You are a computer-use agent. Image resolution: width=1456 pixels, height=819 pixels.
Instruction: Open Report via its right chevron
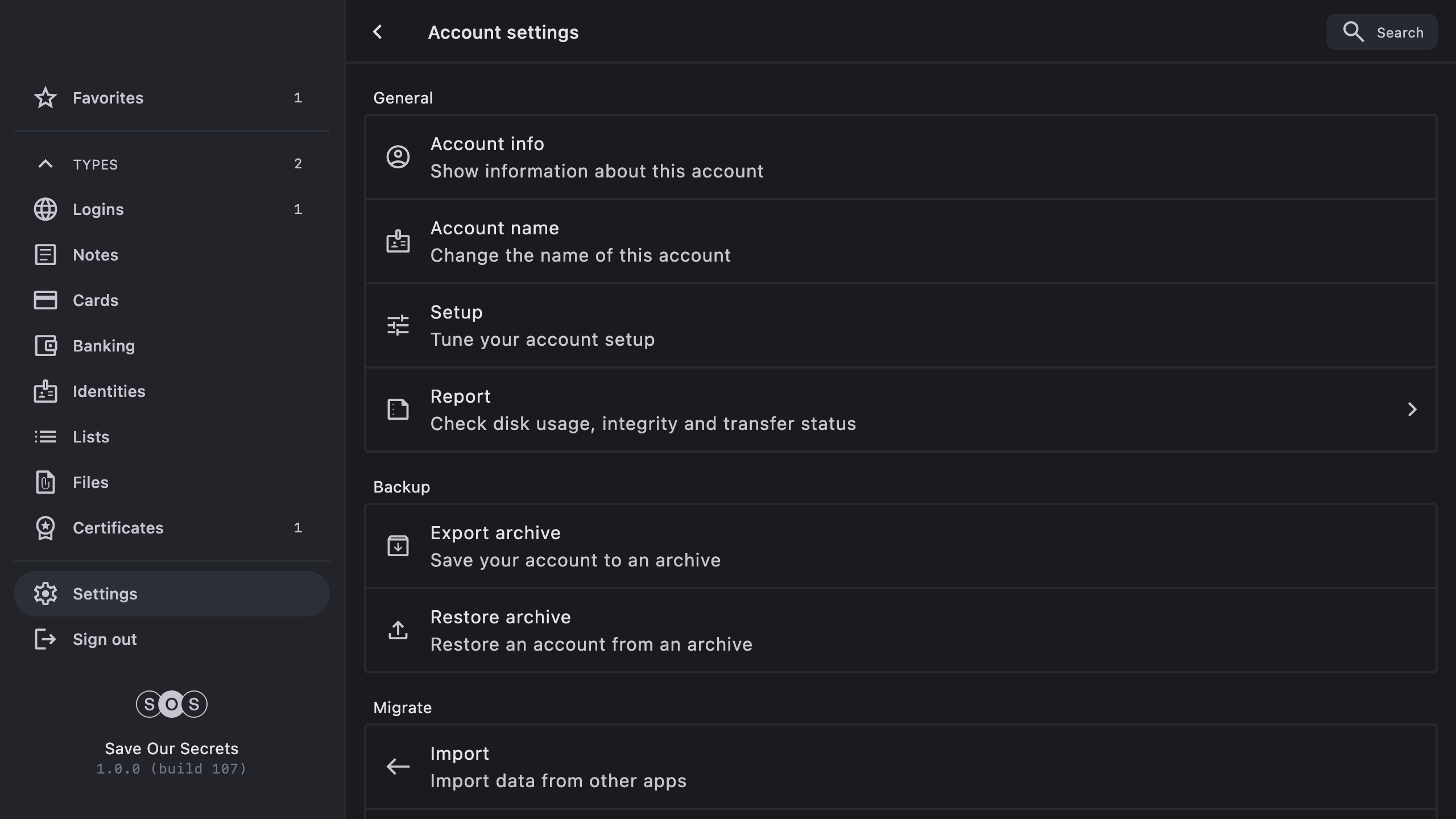click(x=1412, y=409)
